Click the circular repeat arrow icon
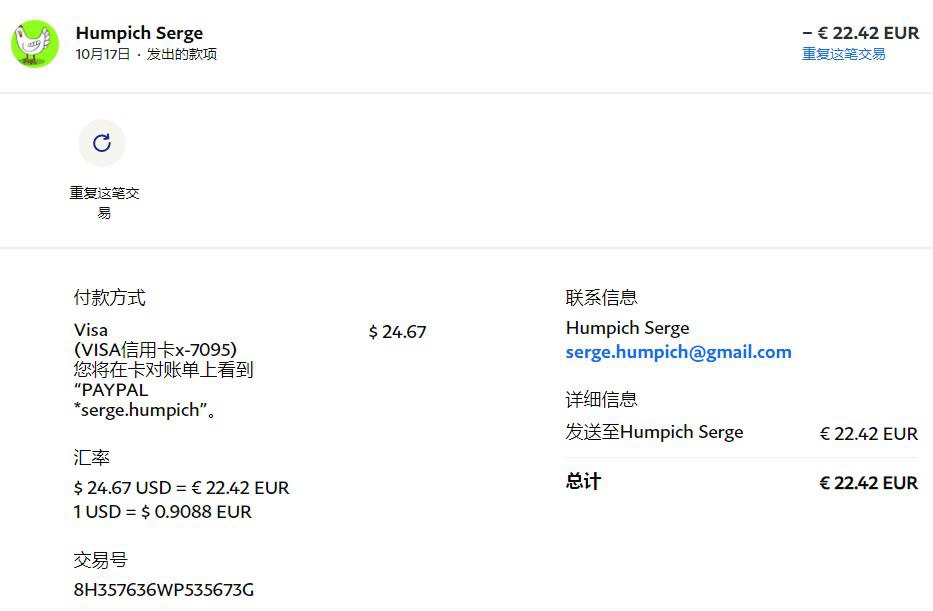Image resolution: width=933 pixels, height=611 pixels. 102,143
